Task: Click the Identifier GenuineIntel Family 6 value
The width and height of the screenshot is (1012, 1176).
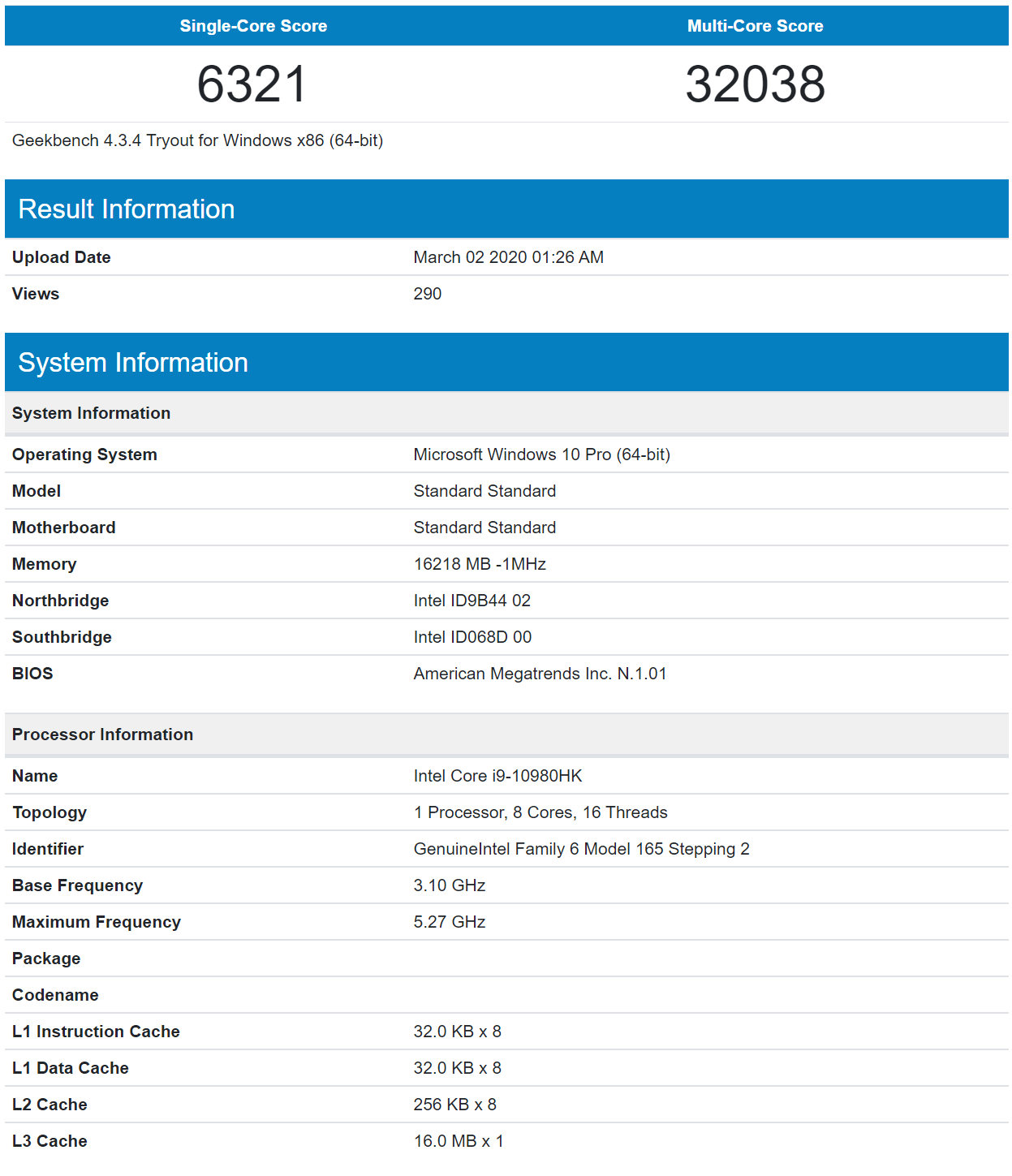Action: (581, 849)
